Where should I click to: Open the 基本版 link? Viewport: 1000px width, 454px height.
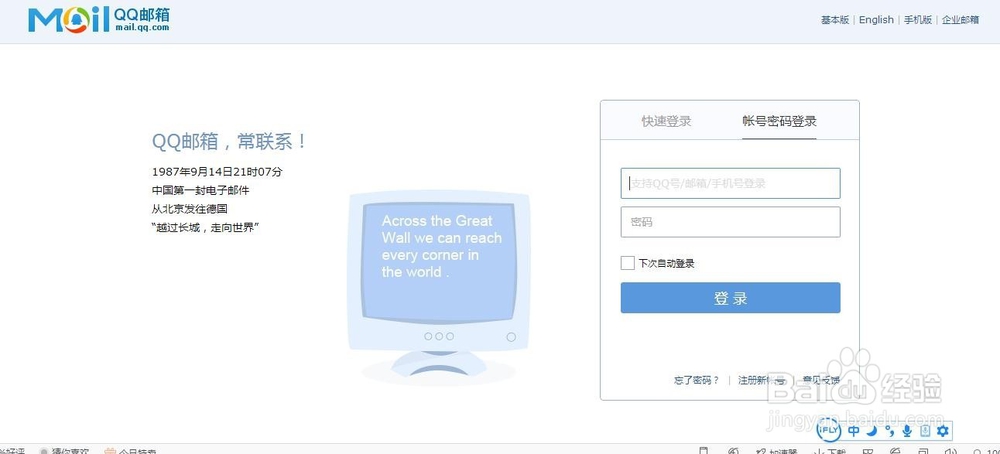pyautogui.click(x=835, y=20)
